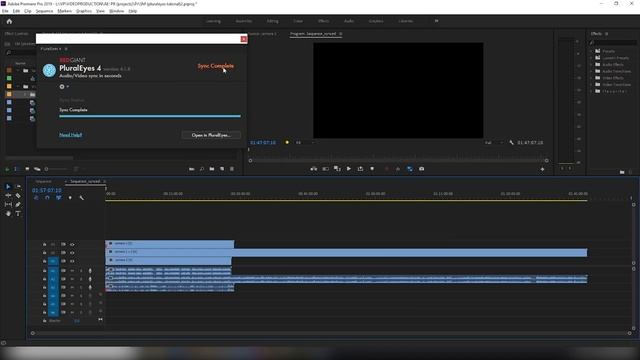Open timeline display settings wrench
640x360 pixels.
coord(82,198)
